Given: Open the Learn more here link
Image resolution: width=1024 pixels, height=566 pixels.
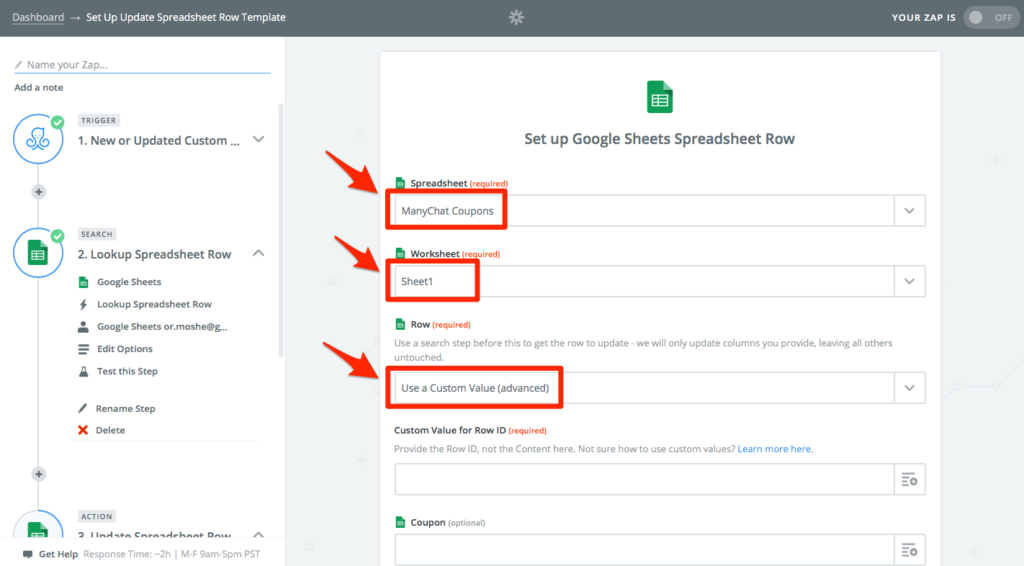Looking at the screenshot, I should [x=774, y=449].
